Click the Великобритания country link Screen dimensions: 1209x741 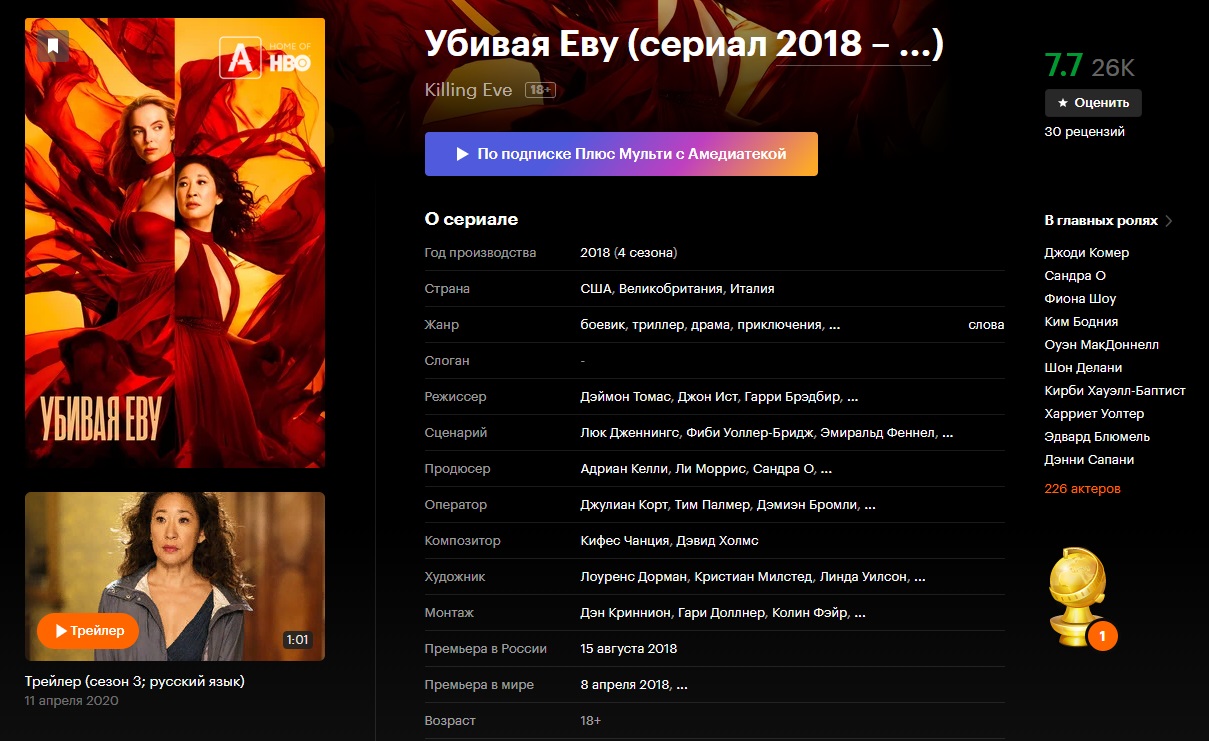[671, 289]
